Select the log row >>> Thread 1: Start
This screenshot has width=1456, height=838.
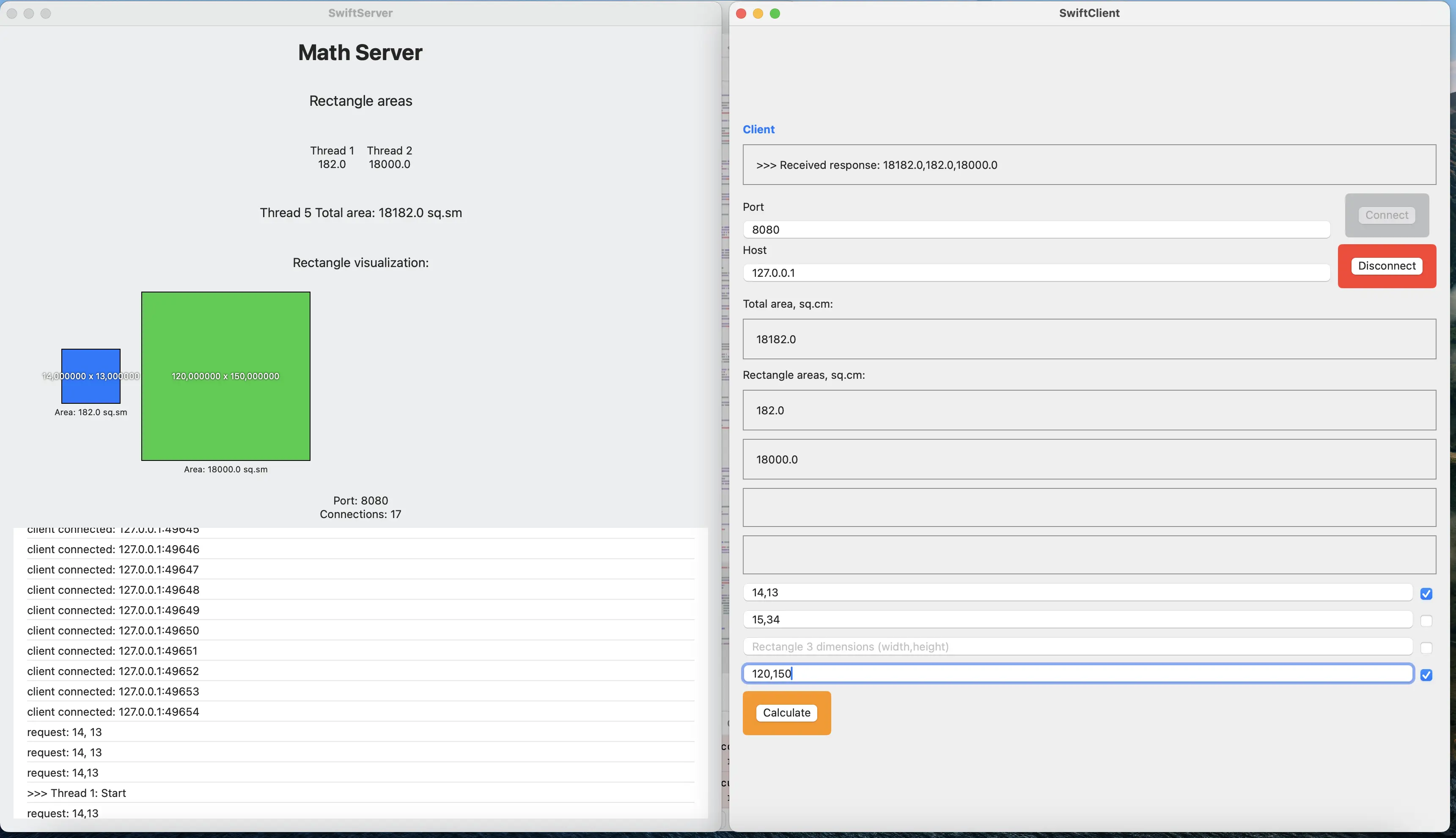click(361, 793)
